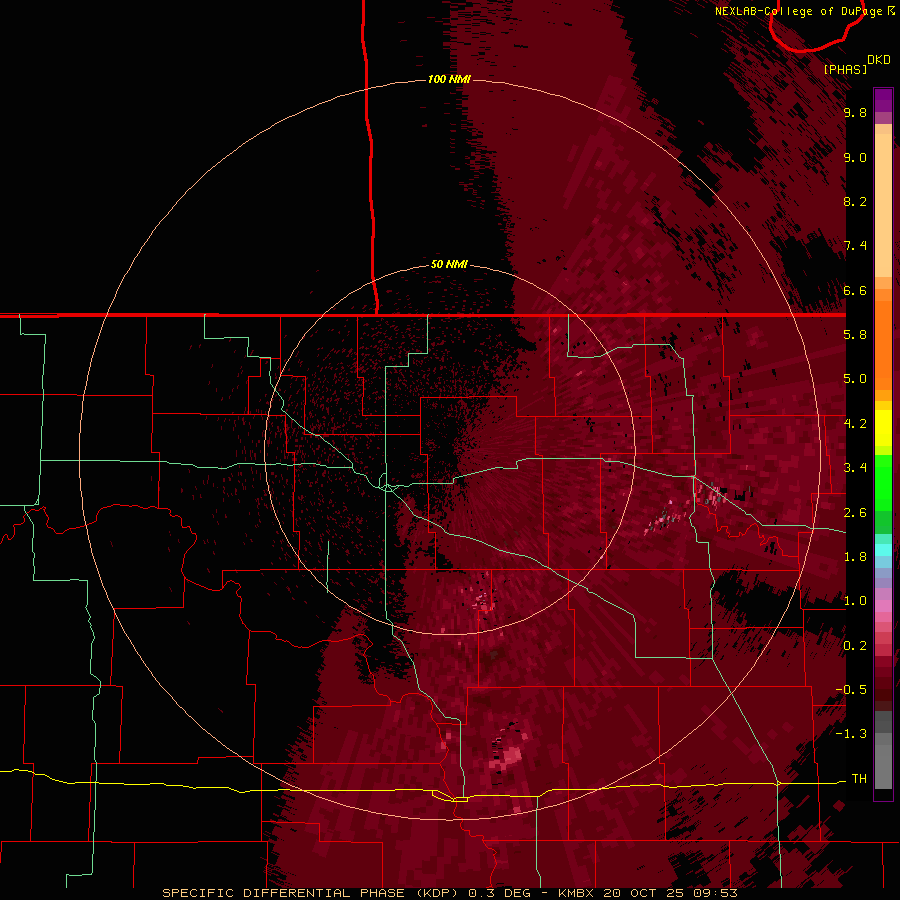Select the 8.2 value on the color scale

click(x=855, y=201)
